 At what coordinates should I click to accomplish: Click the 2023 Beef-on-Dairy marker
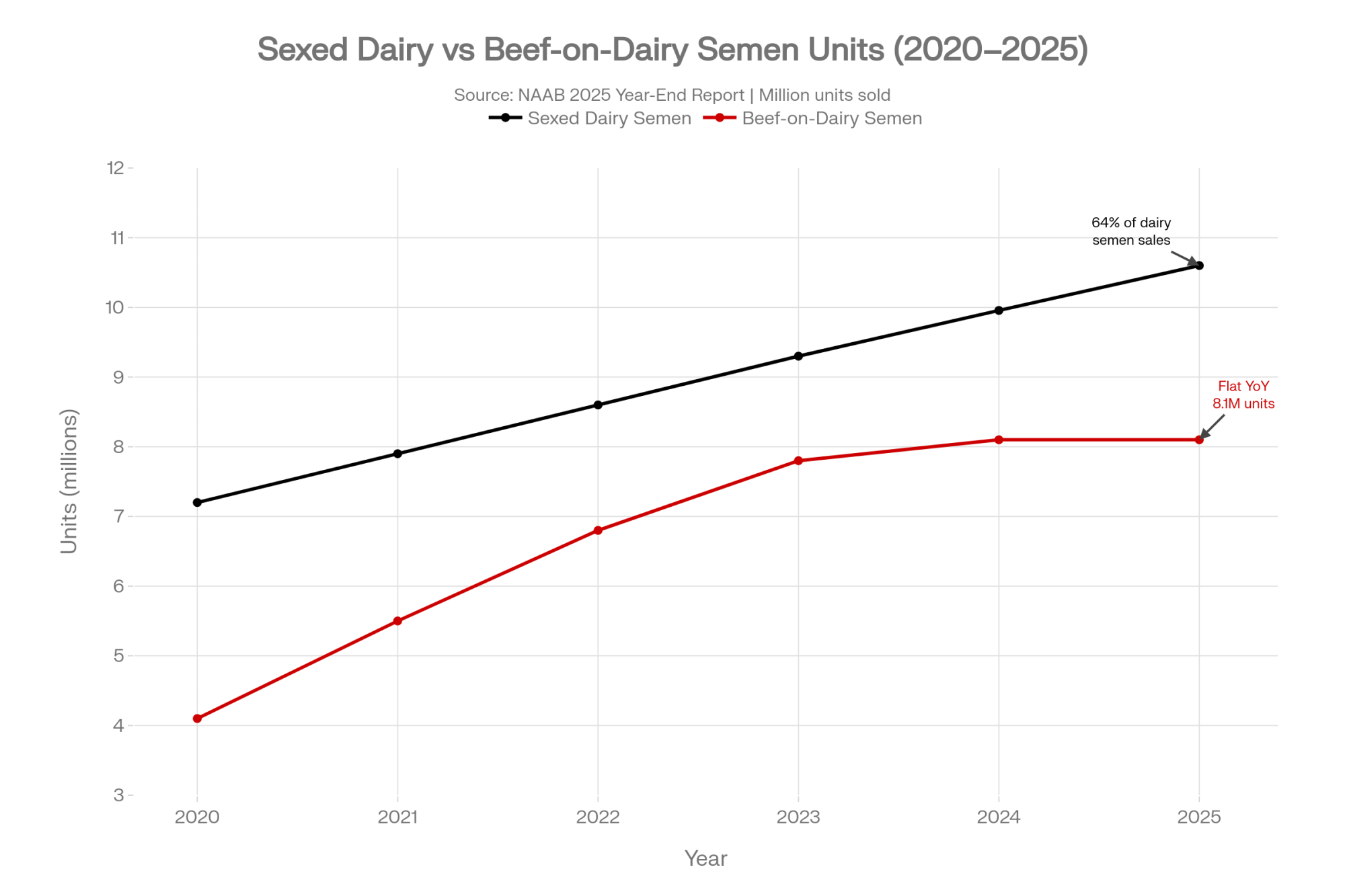point(798,460)
